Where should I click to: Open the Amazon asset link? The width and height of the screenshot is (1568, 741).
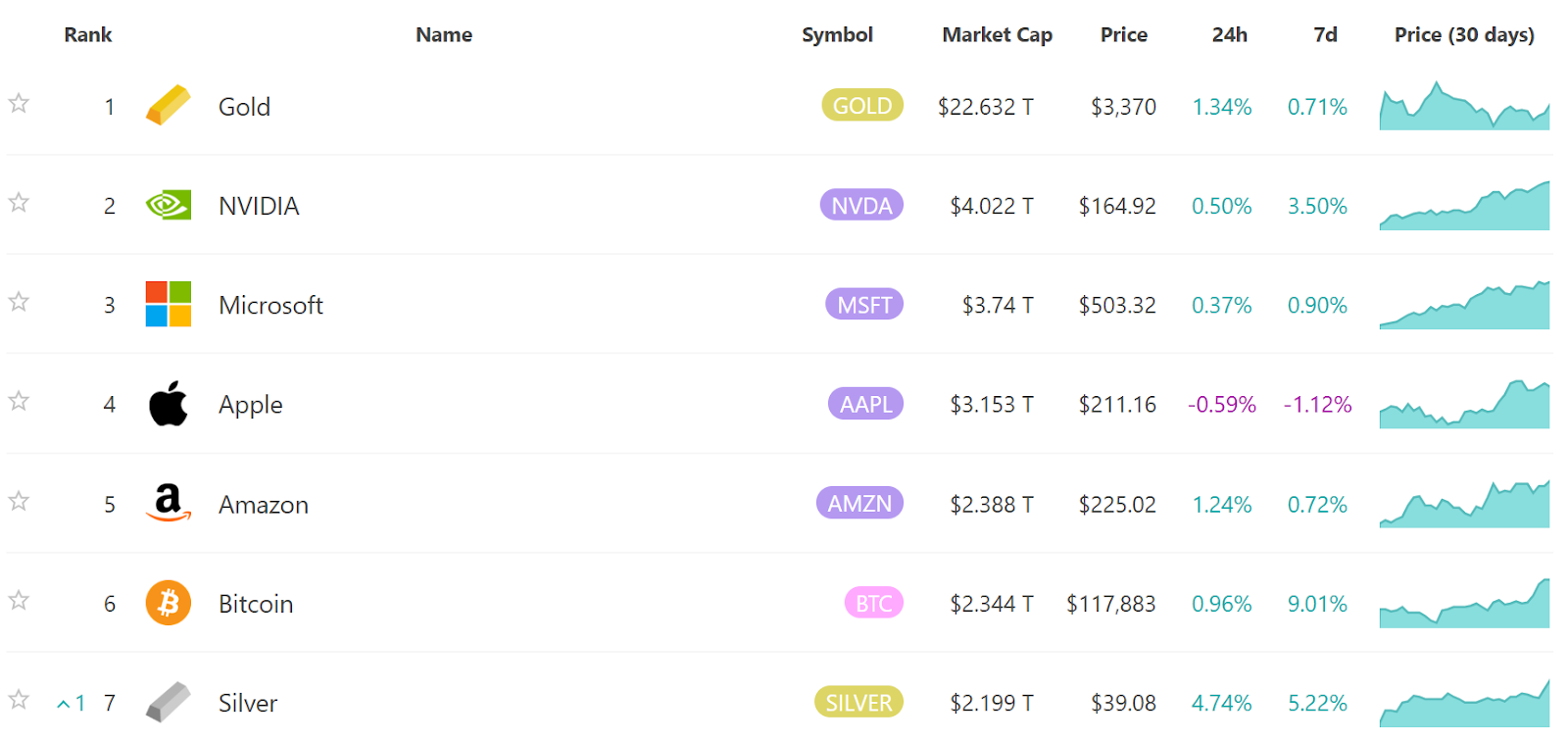pyautogui.click(x=263, y=505)
